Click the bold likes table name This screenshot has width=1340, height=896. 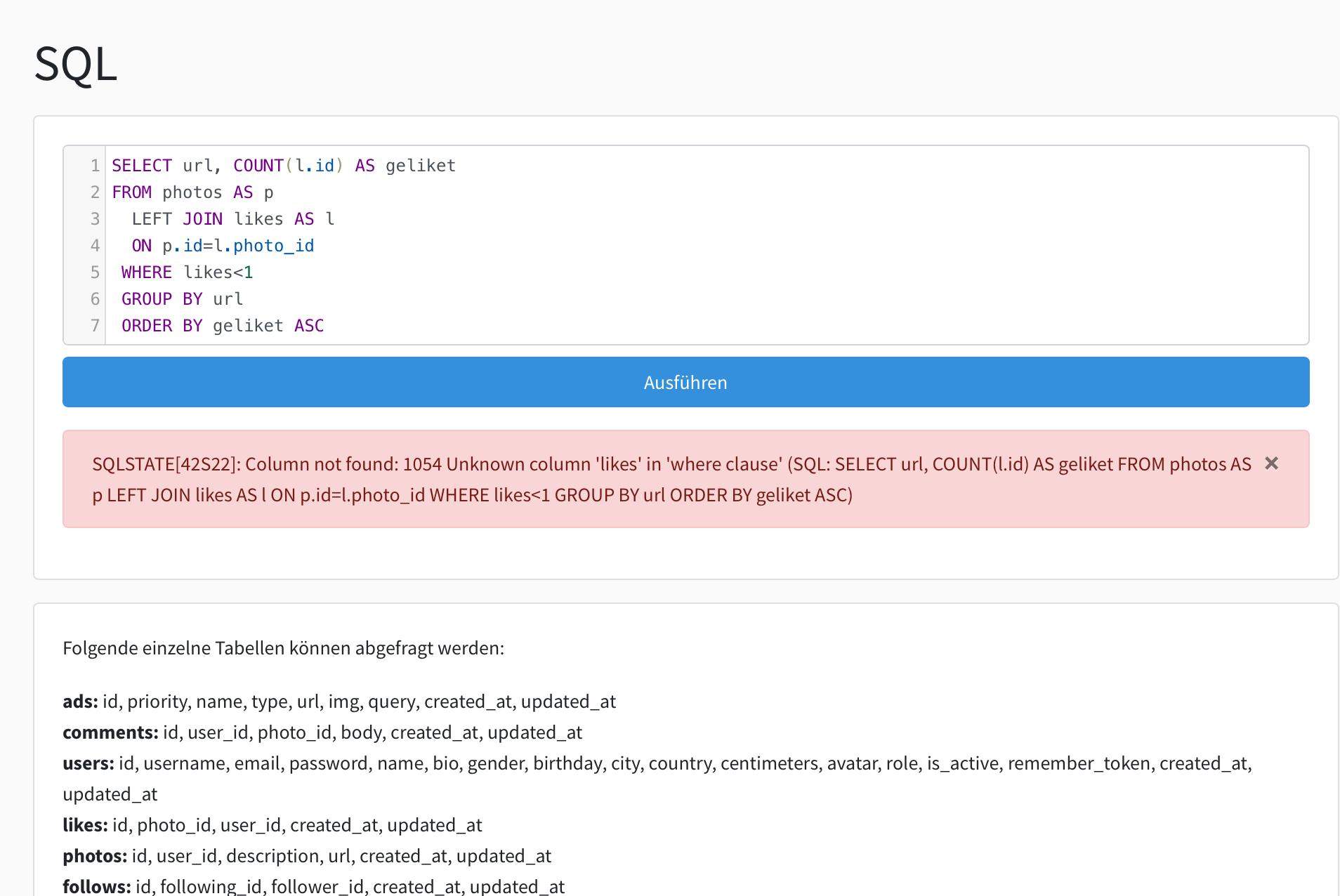pos(81,825)
